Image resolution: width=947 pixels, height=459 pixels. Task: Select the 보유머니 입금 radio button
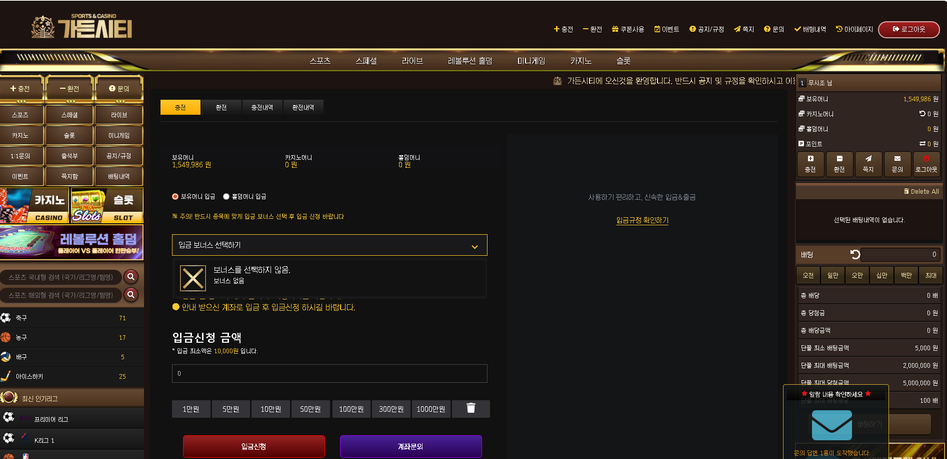pos(176,197)
